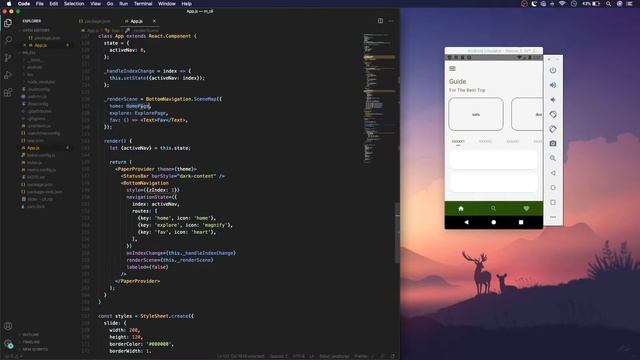Rotate the emulator left
The image size is (640, 360).
553,114
